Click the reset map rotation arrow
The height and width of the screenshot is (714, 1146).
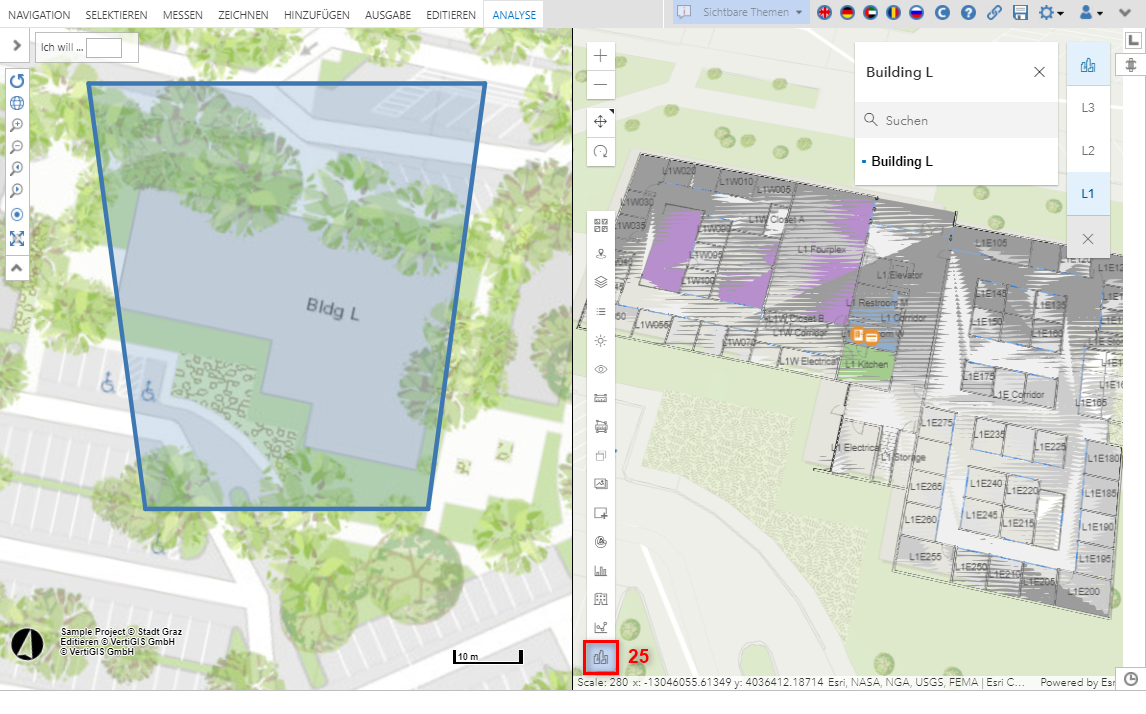pyautogui.click(x=17, y=80)
